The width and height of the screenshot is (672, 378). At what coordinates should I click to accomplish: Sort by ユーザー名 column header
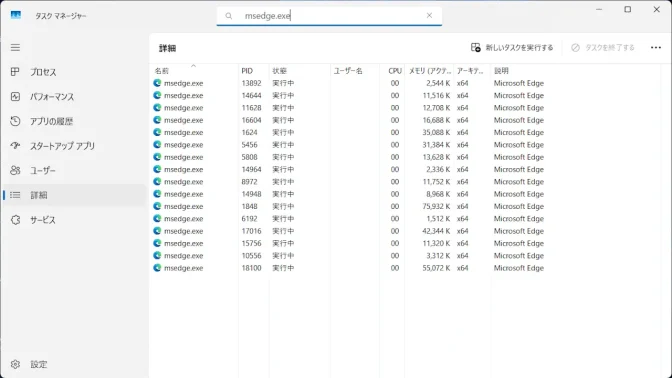355,71
